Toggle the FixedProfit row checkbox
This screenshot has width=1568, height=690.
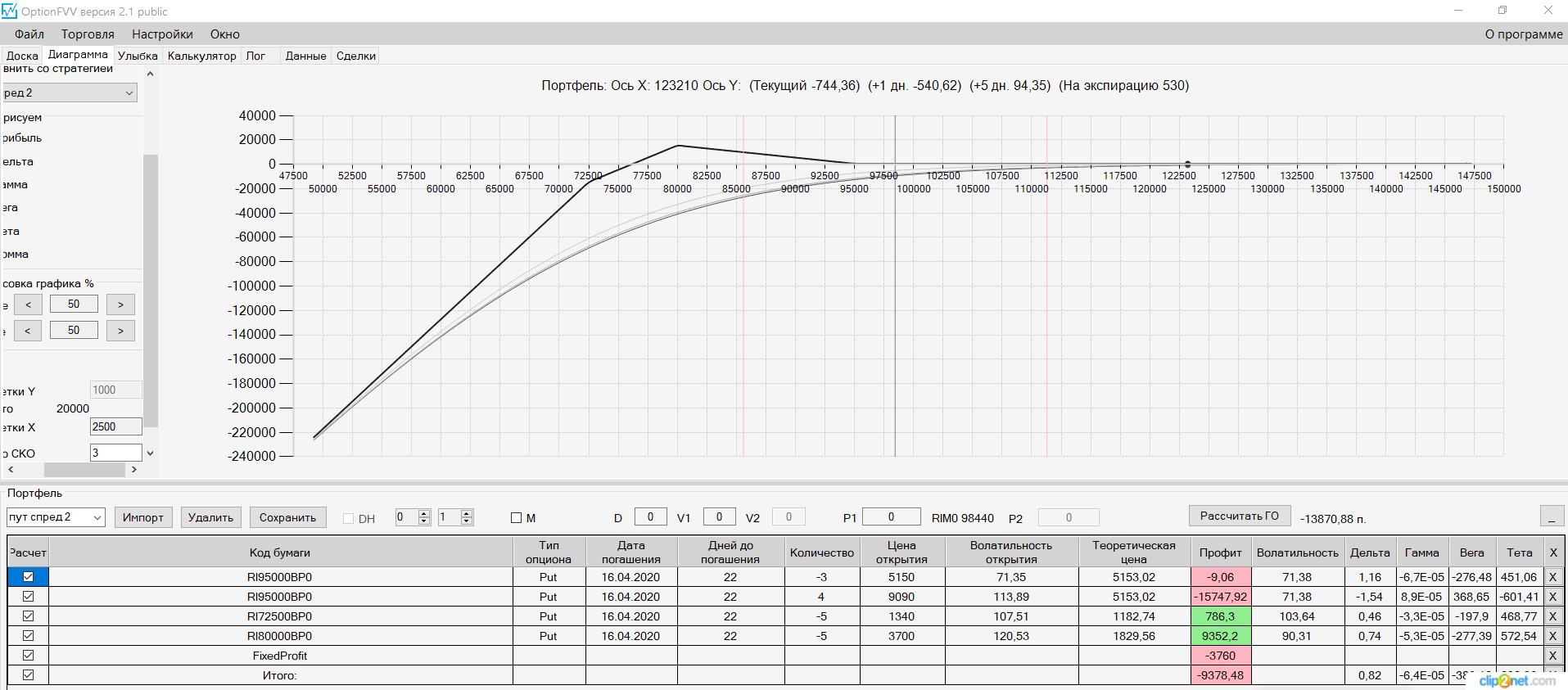[28, 656]
